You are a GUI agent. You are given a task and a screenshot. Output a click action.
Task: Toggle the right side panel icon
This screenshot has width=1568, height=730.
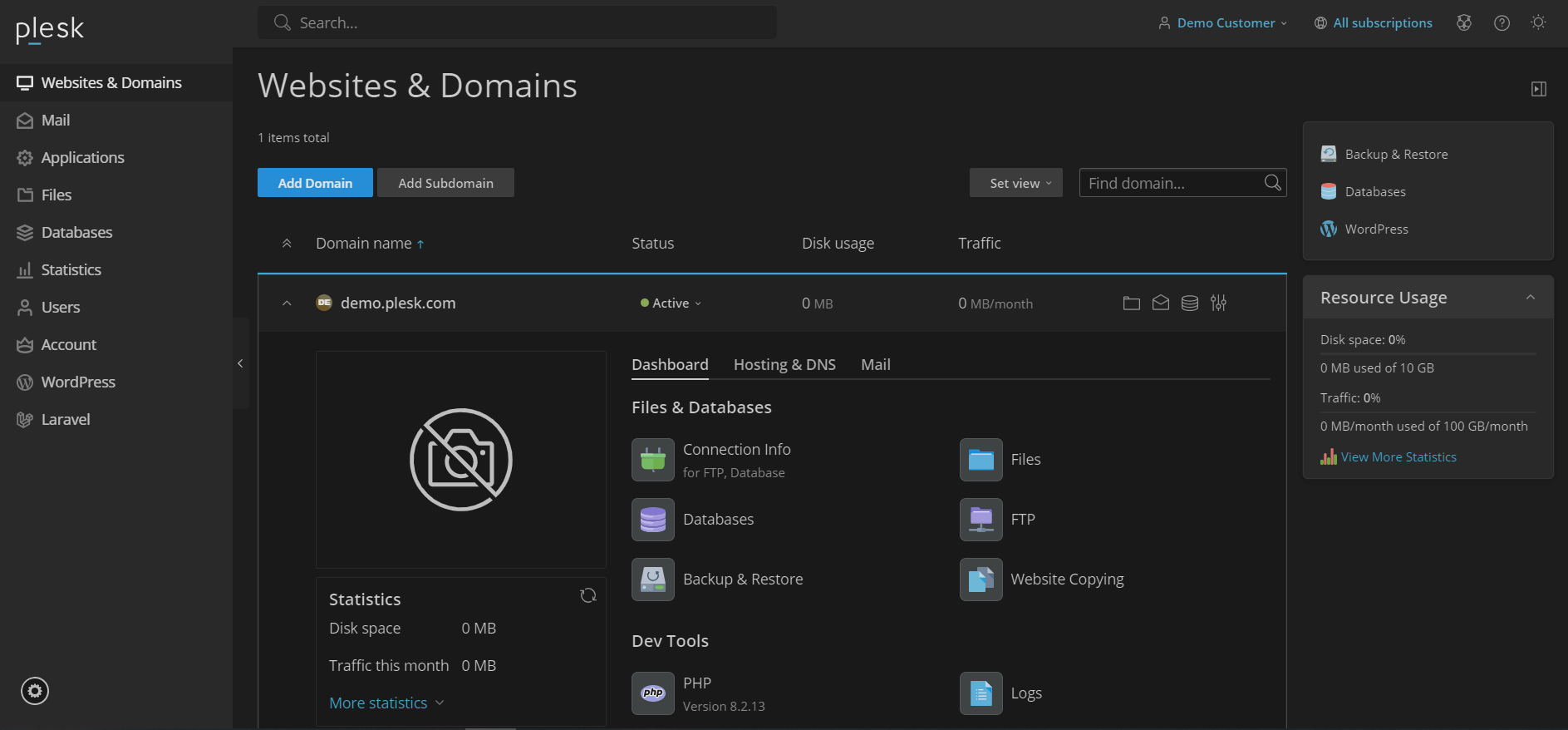click(x=1539, y=89)
